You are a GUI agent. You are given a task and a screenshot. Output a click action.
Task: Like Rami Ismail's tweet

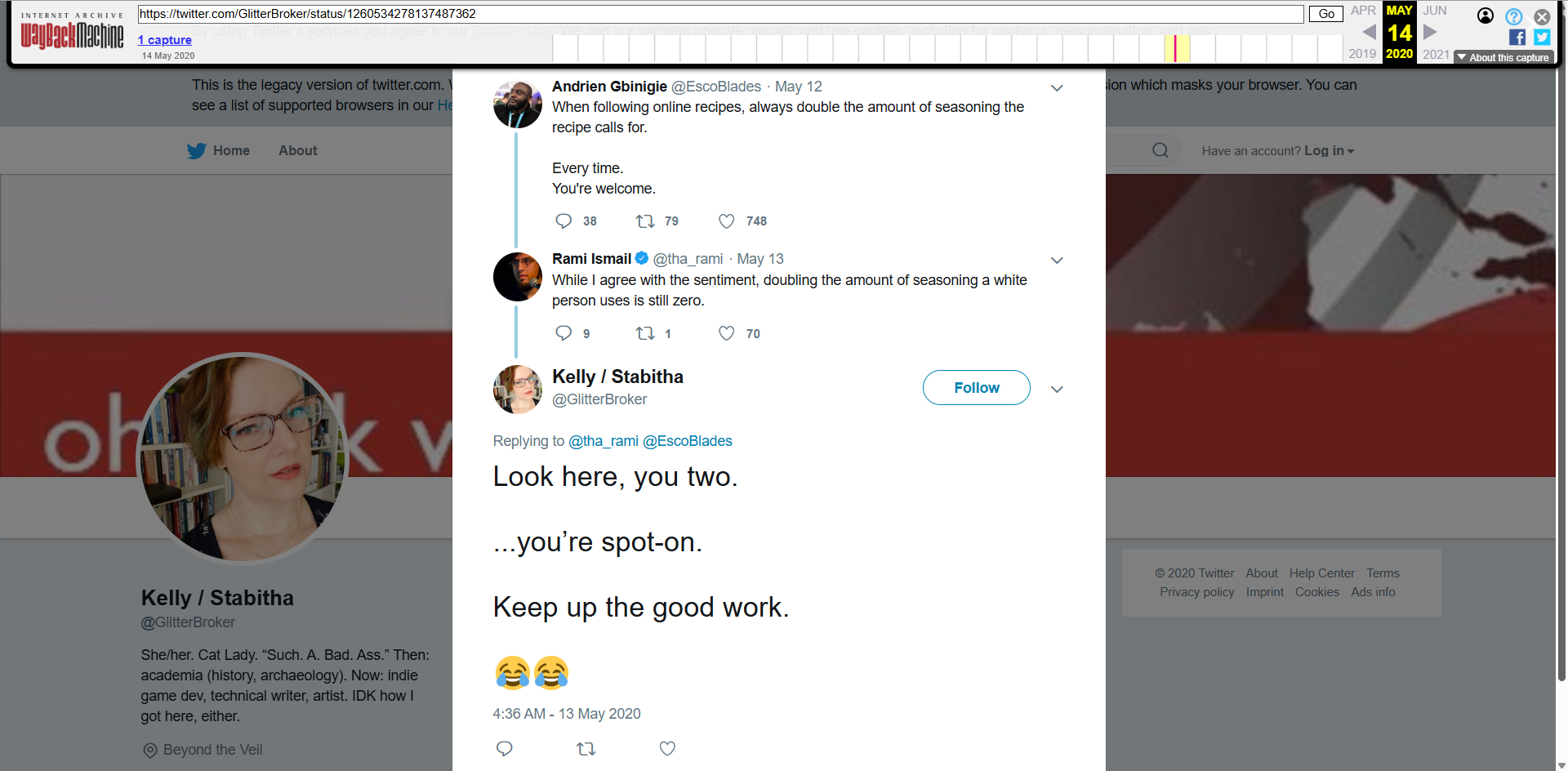pos(726,333)
